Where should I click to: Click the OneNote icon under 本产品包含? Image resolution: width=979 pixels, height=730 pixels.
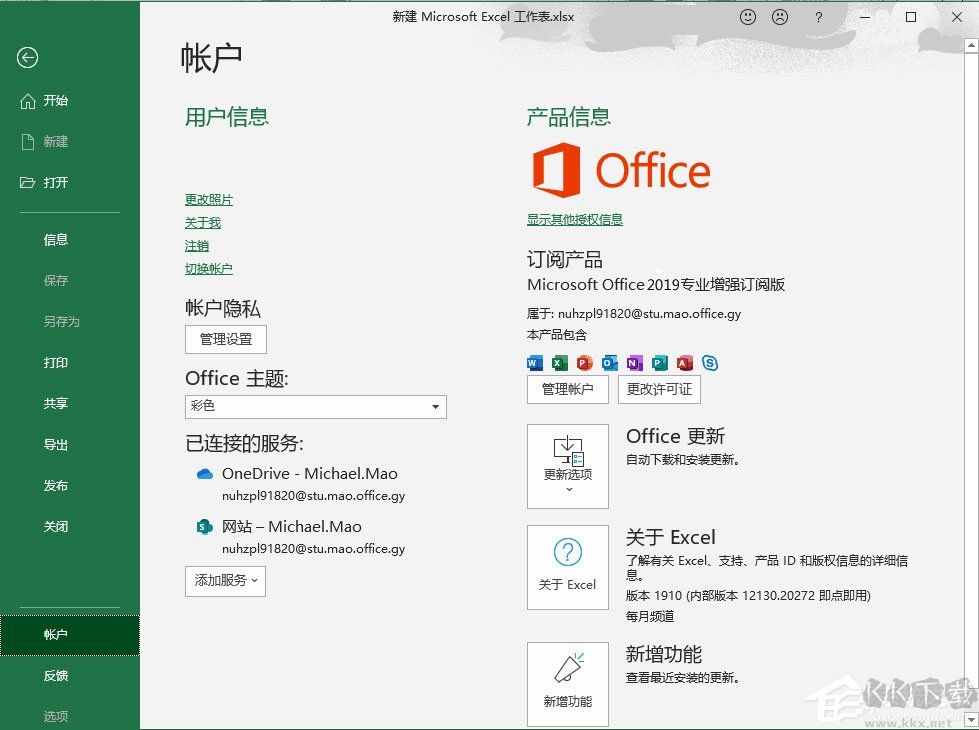[634, 363]
